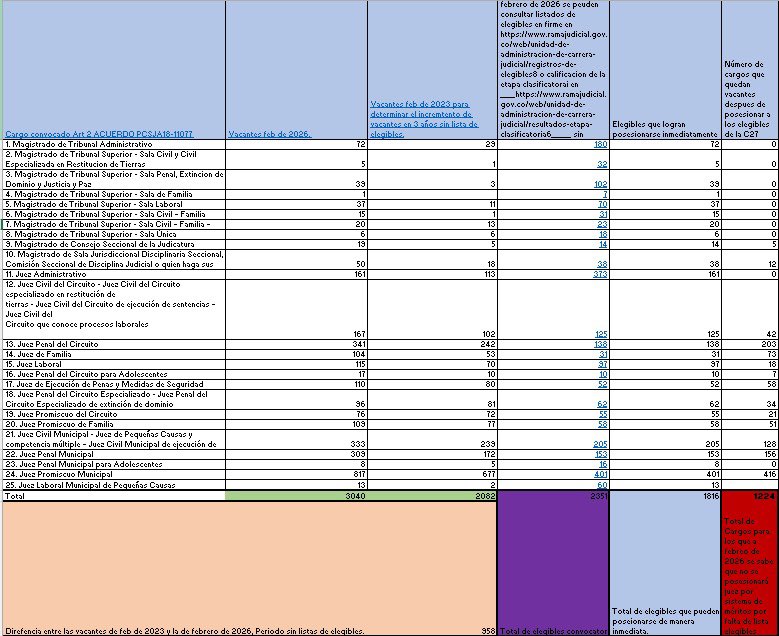Select the 'Total de Cargos para los que a febrero' red caption

[748, 576]
